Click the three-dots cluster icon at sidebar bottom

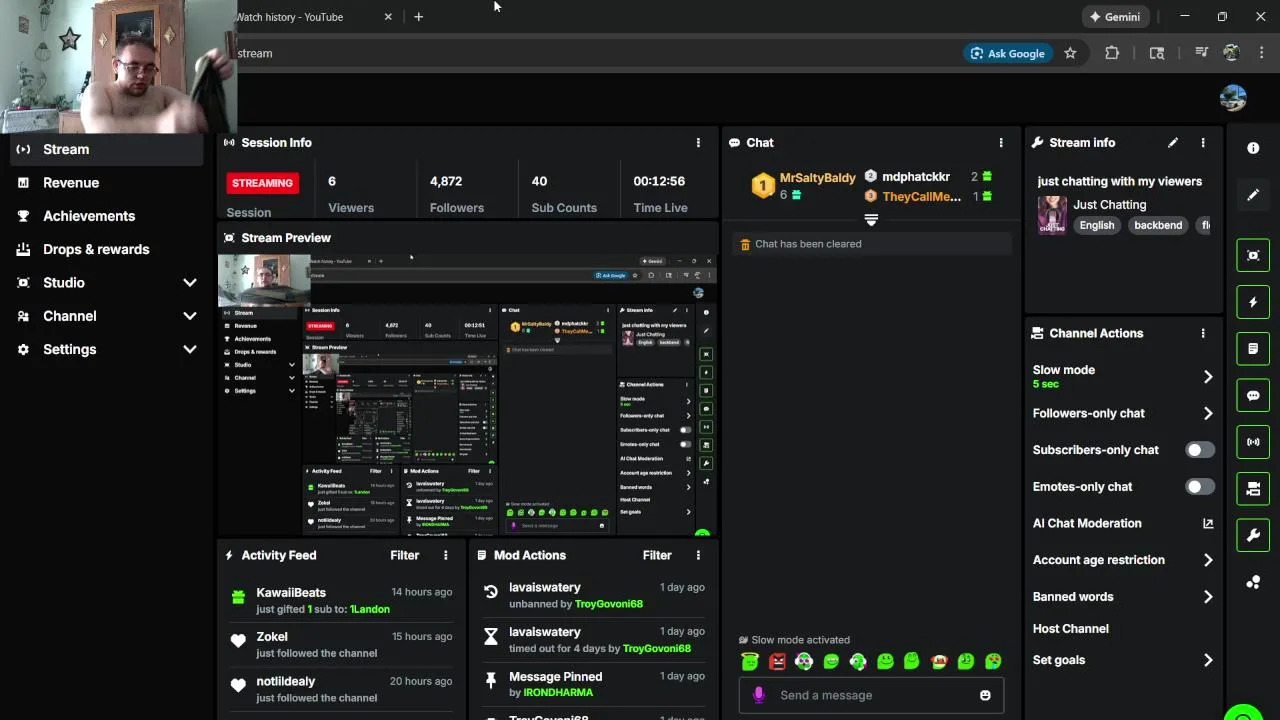point(1253,582)
